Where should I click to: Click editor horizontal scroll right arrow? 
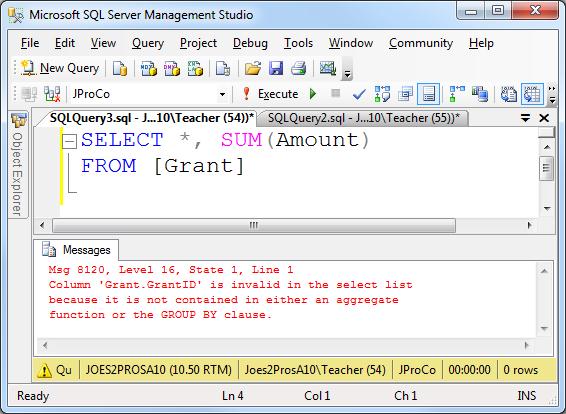tap(529, 225)
